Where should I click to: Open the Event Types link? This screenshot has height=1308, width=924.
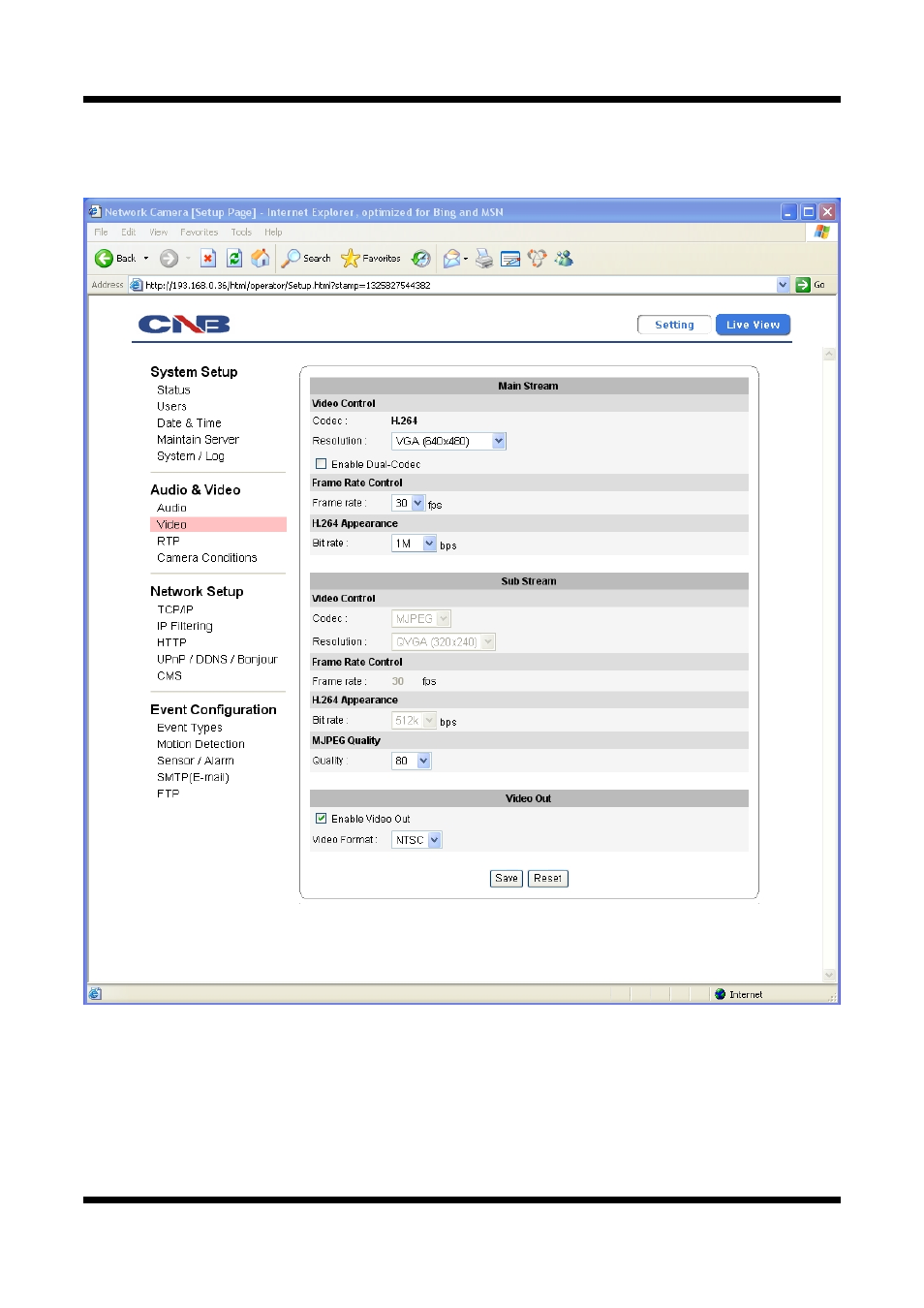click(189, 729)
